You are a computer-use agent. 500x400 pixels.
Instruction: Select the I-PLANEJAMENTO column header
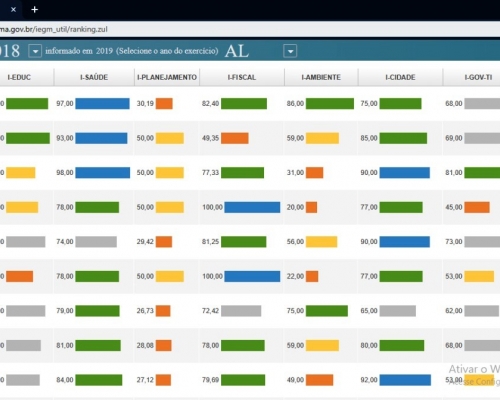click(167, 77)
